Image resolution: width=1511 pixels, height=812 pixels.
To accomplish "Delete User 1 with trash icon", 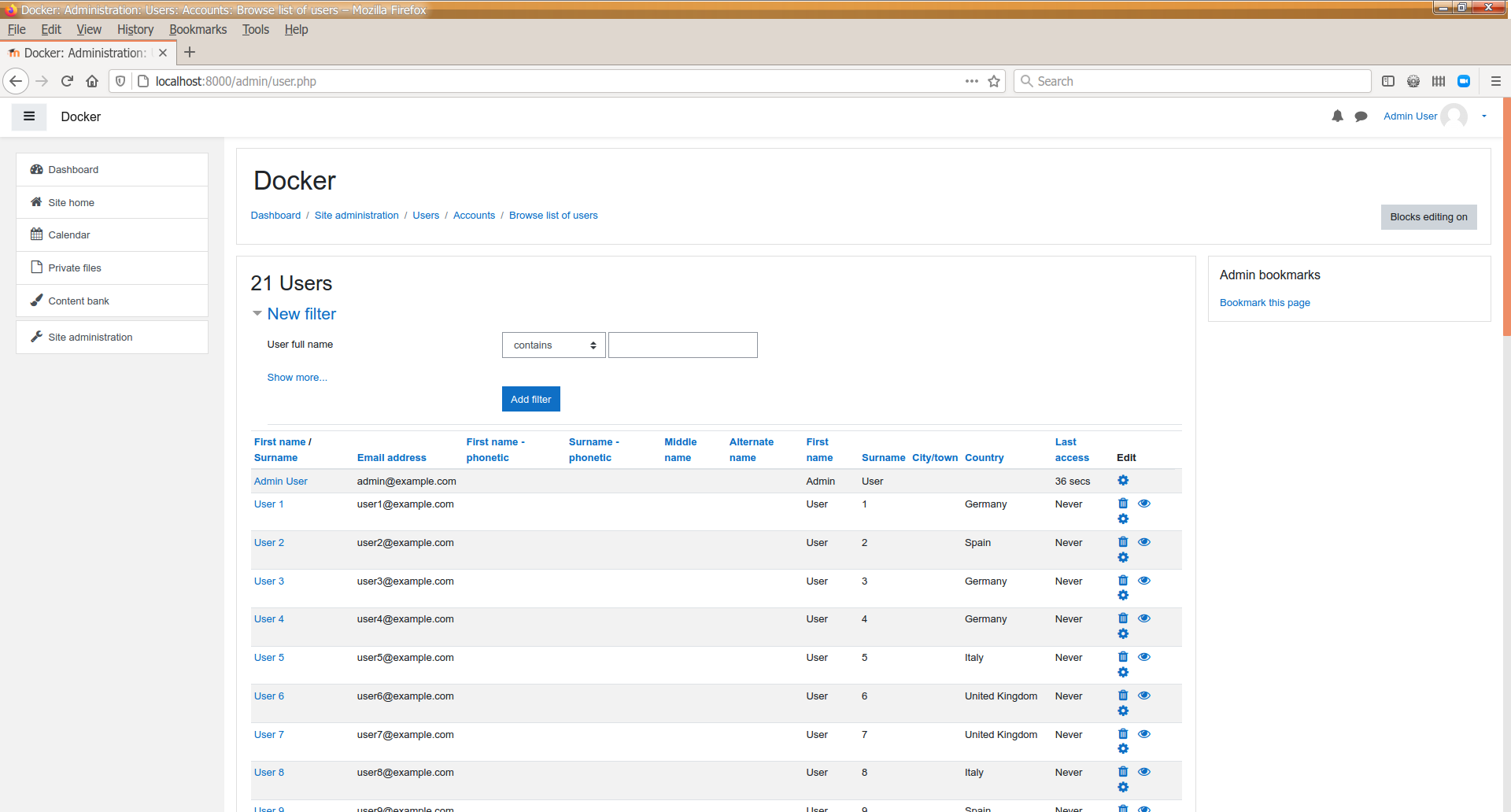I will tap(1123, 504).
